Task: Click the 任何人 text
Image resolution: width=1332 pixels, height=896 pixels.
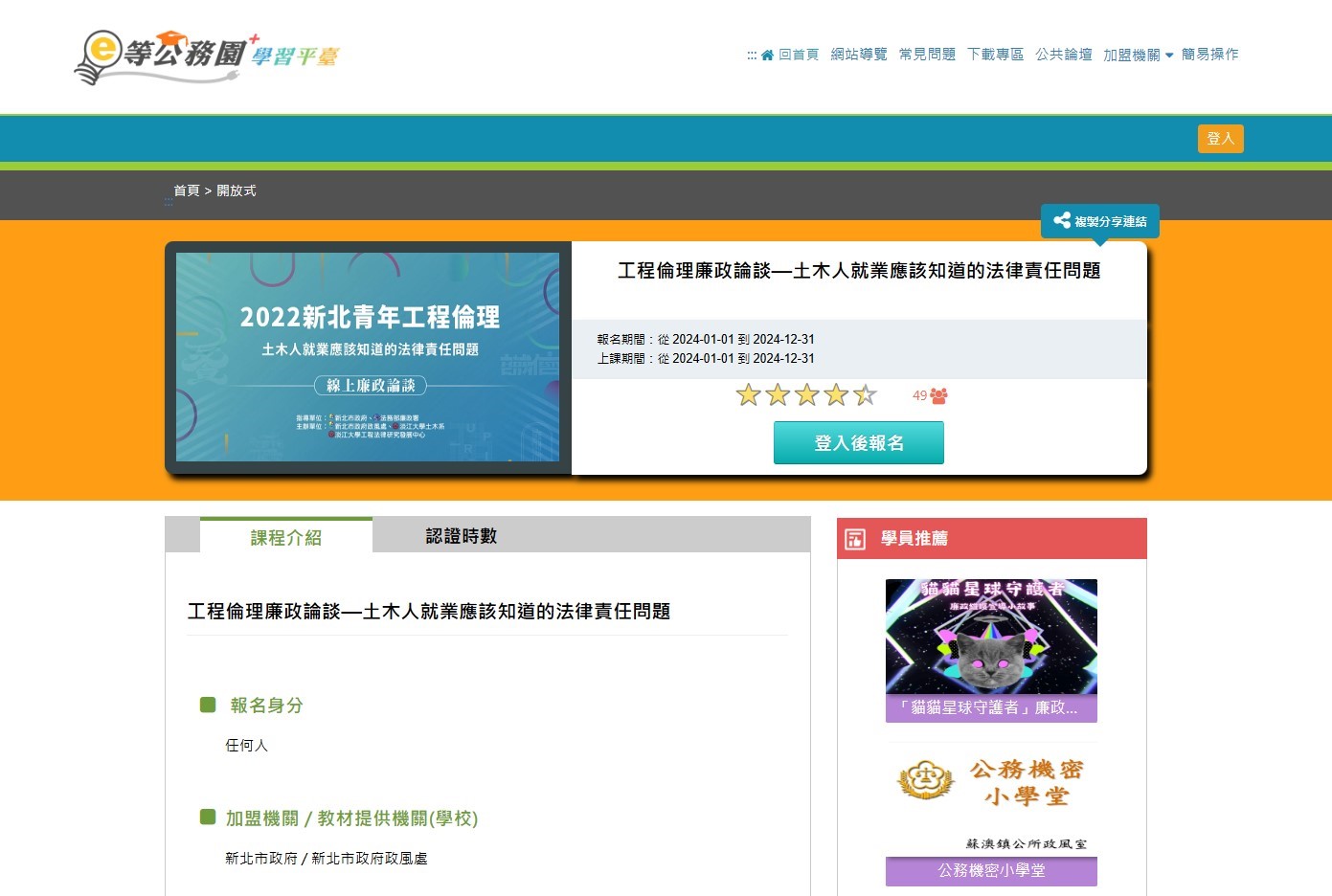Action: pyautogui.click(x=246, y=745)
